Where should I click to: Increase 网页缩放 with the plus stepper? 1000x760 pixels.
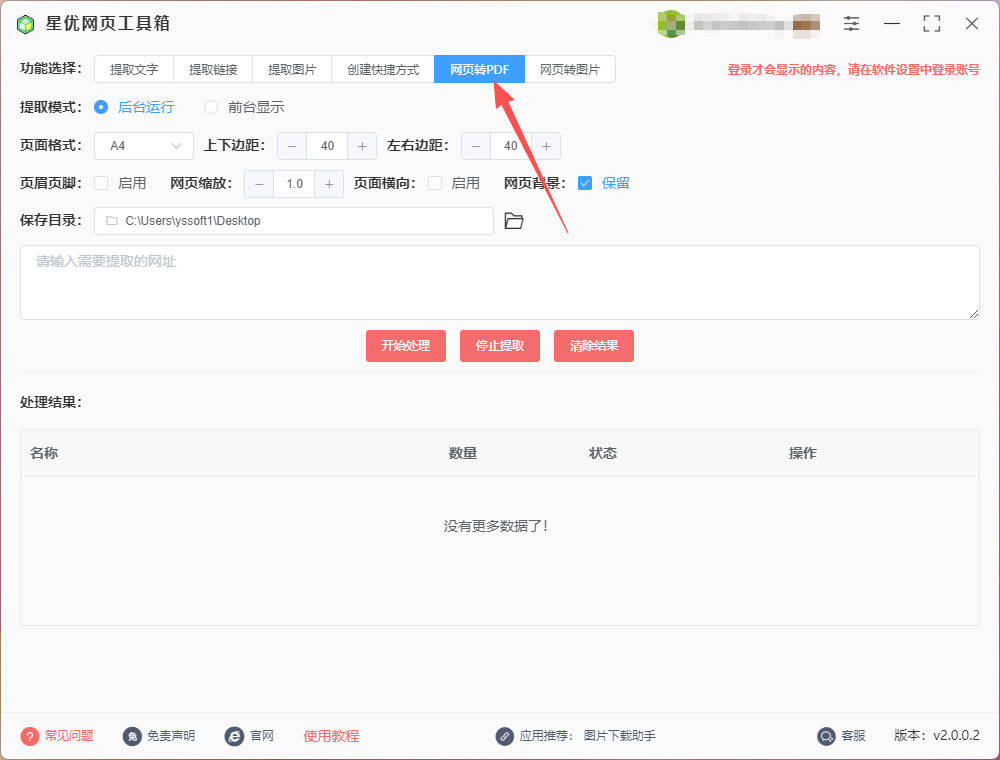click(329, 183)
